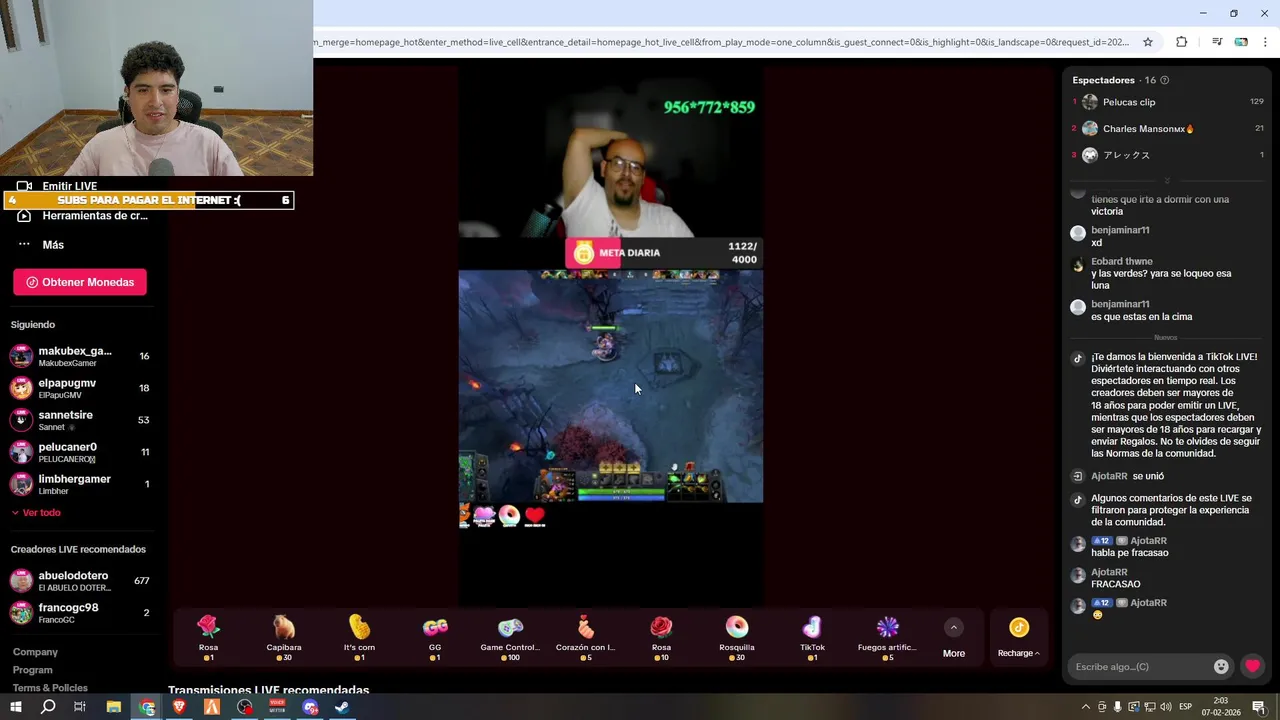Open Windows taskbar search
Image resolution: width=1280 pixels, height=720 pixels.
click(x=48, y=707)
